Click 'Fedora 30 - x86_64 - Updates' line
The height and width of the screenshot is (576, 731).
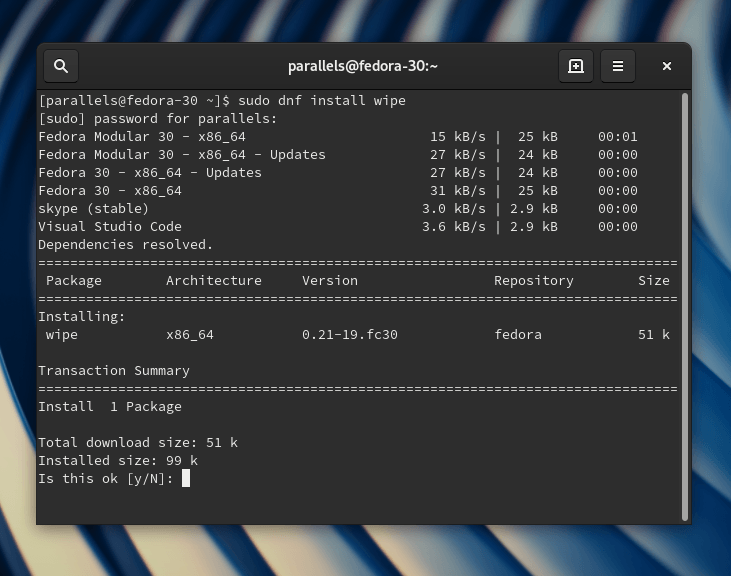point(150,173)
